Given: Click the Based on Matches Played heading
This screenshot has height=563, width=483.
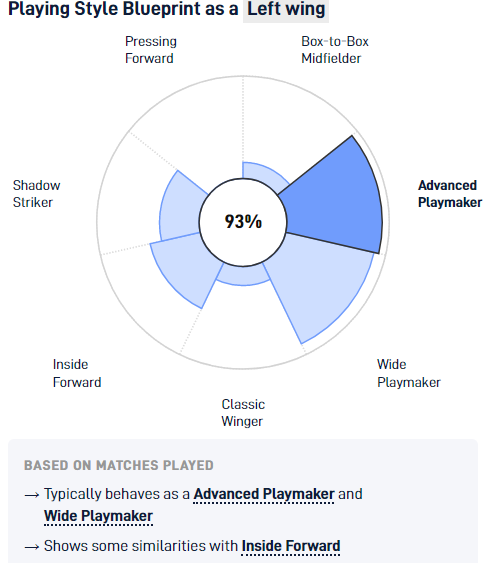Looking at the screenshot, I should coord(119,465).
